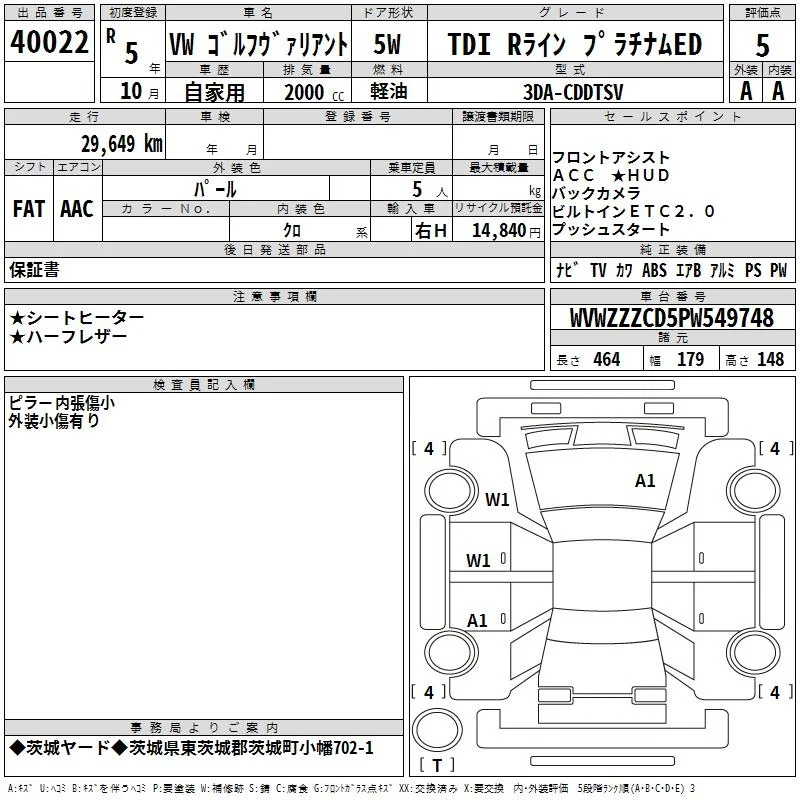Click registration month 10月
Viewport: 800px width, 800px height.
tap(140, 91)
